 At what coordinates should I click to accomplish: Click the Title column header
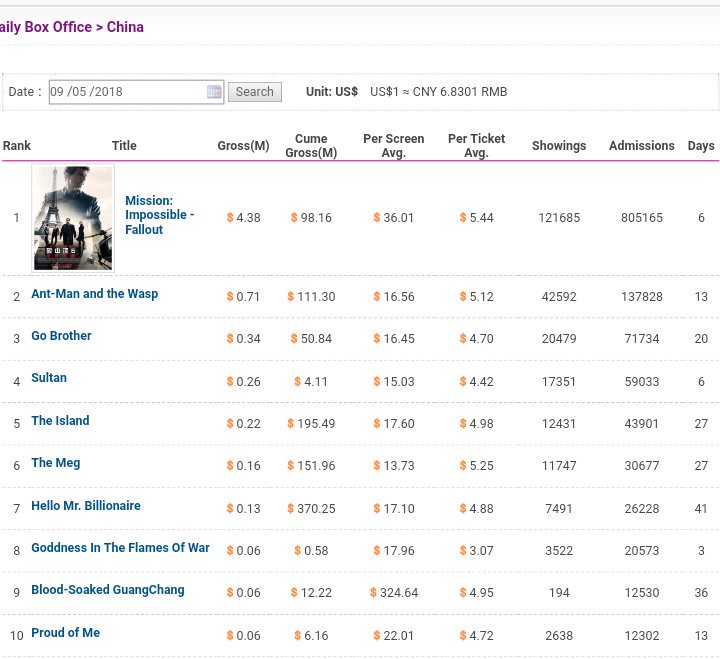124,146
